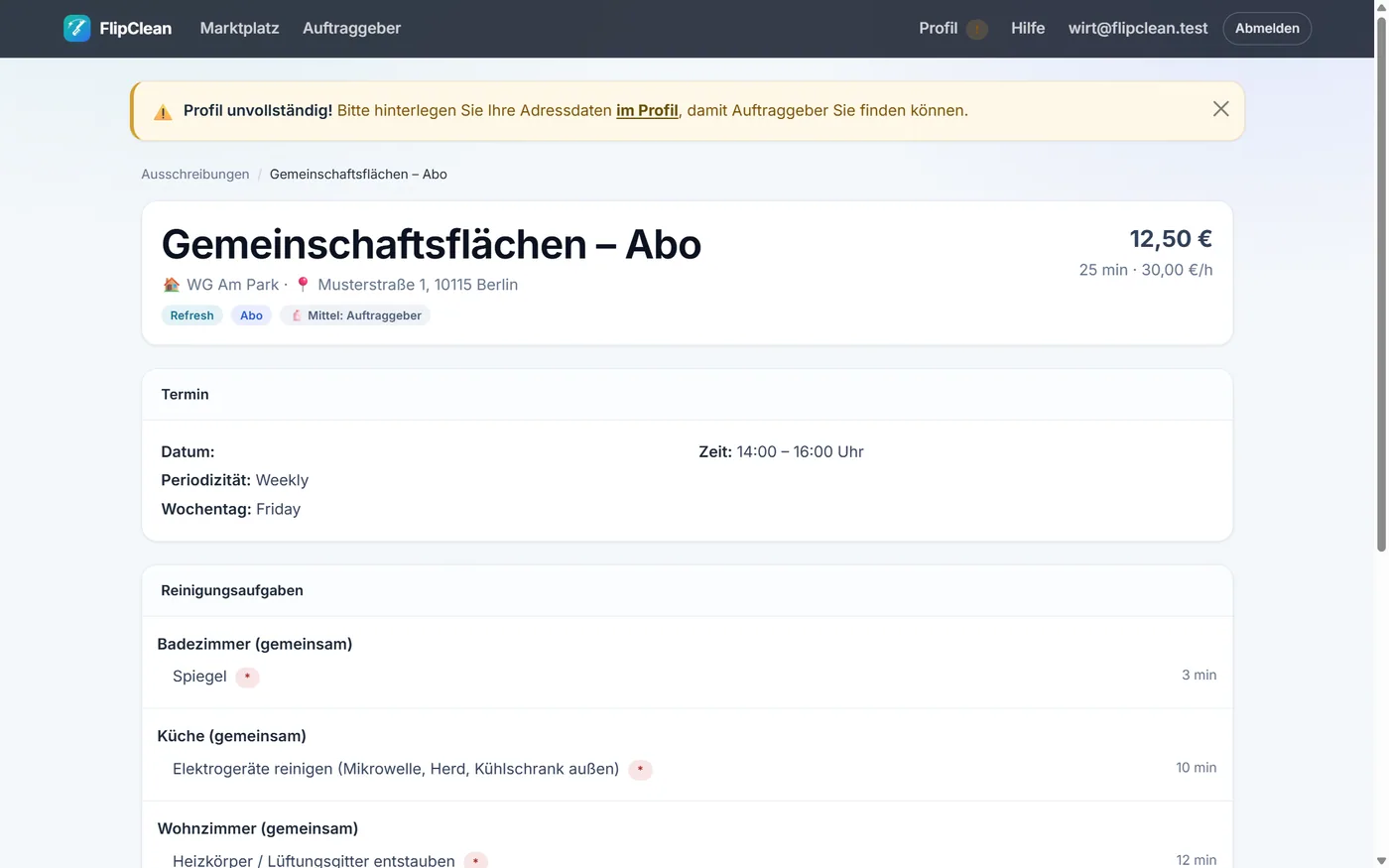
Task: Click the FlipClean logo icon
Action: click(76, 28)
